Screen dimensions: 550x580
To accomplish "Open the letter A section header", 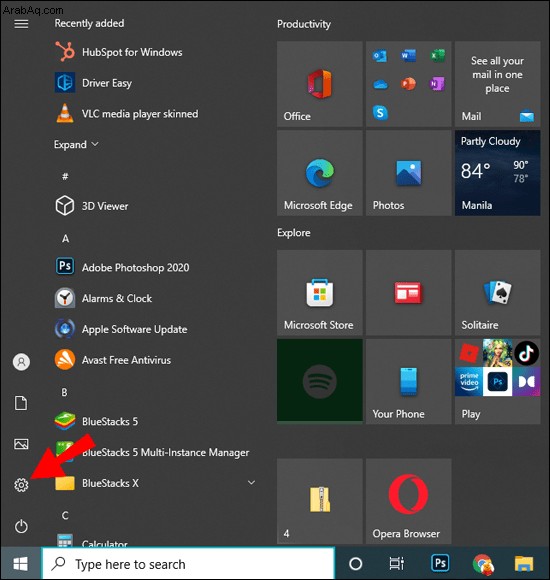I will coord(65,239).
